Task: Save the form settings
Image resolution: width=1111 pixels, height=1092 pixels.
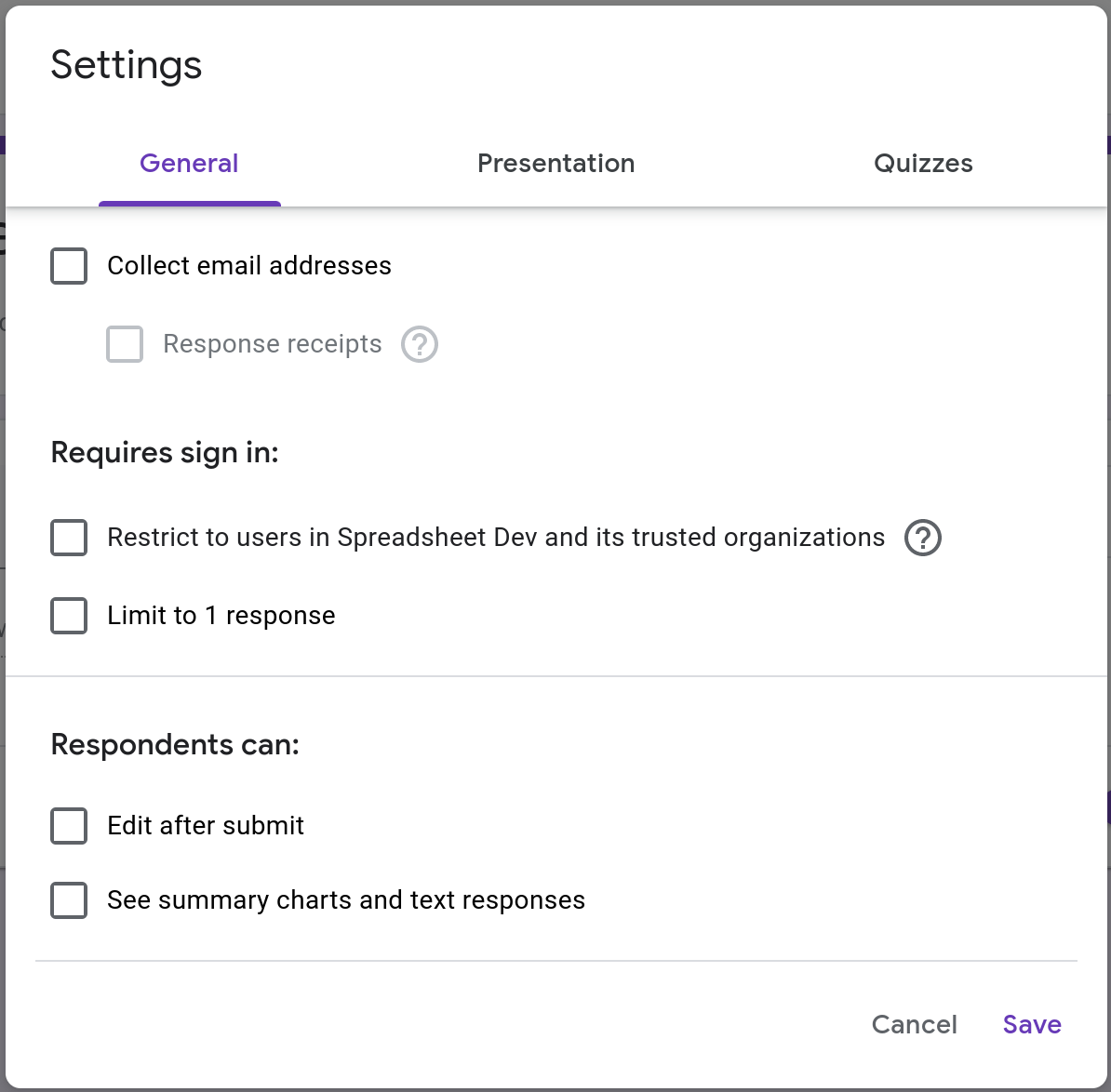Action: [x=1032, y=1025]
